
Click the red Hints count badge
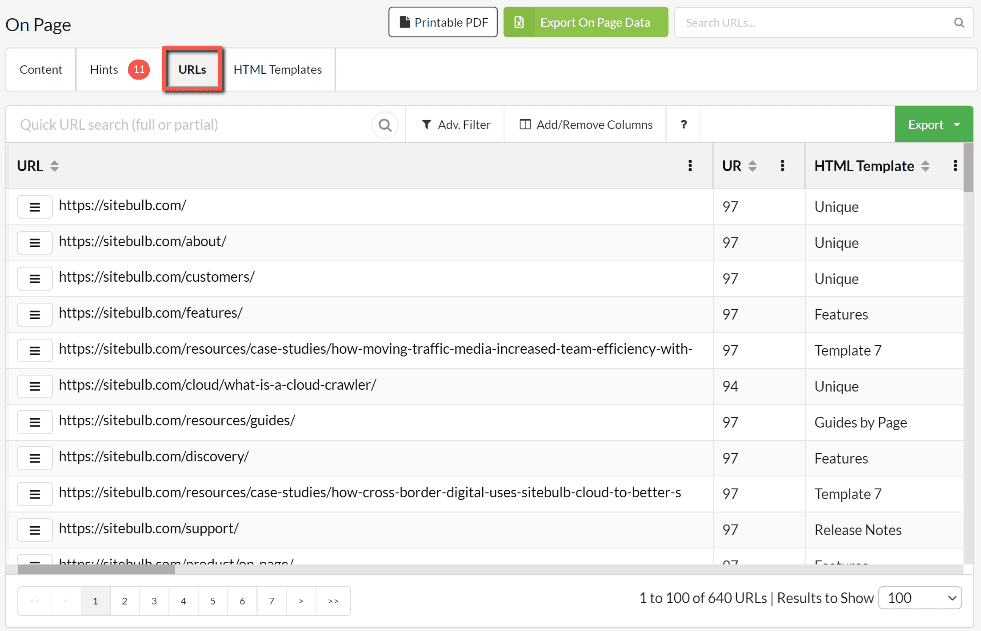139,69
